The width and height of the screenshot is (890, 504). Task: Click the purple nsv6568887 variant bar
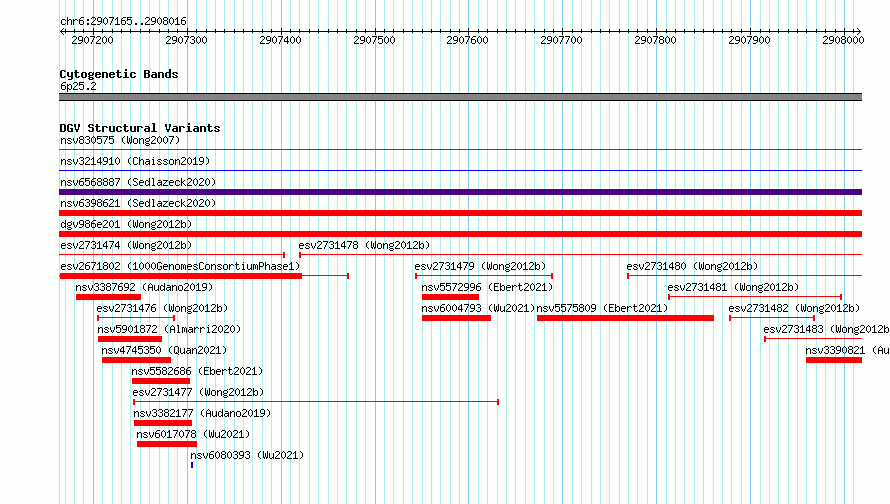[460, 192]
